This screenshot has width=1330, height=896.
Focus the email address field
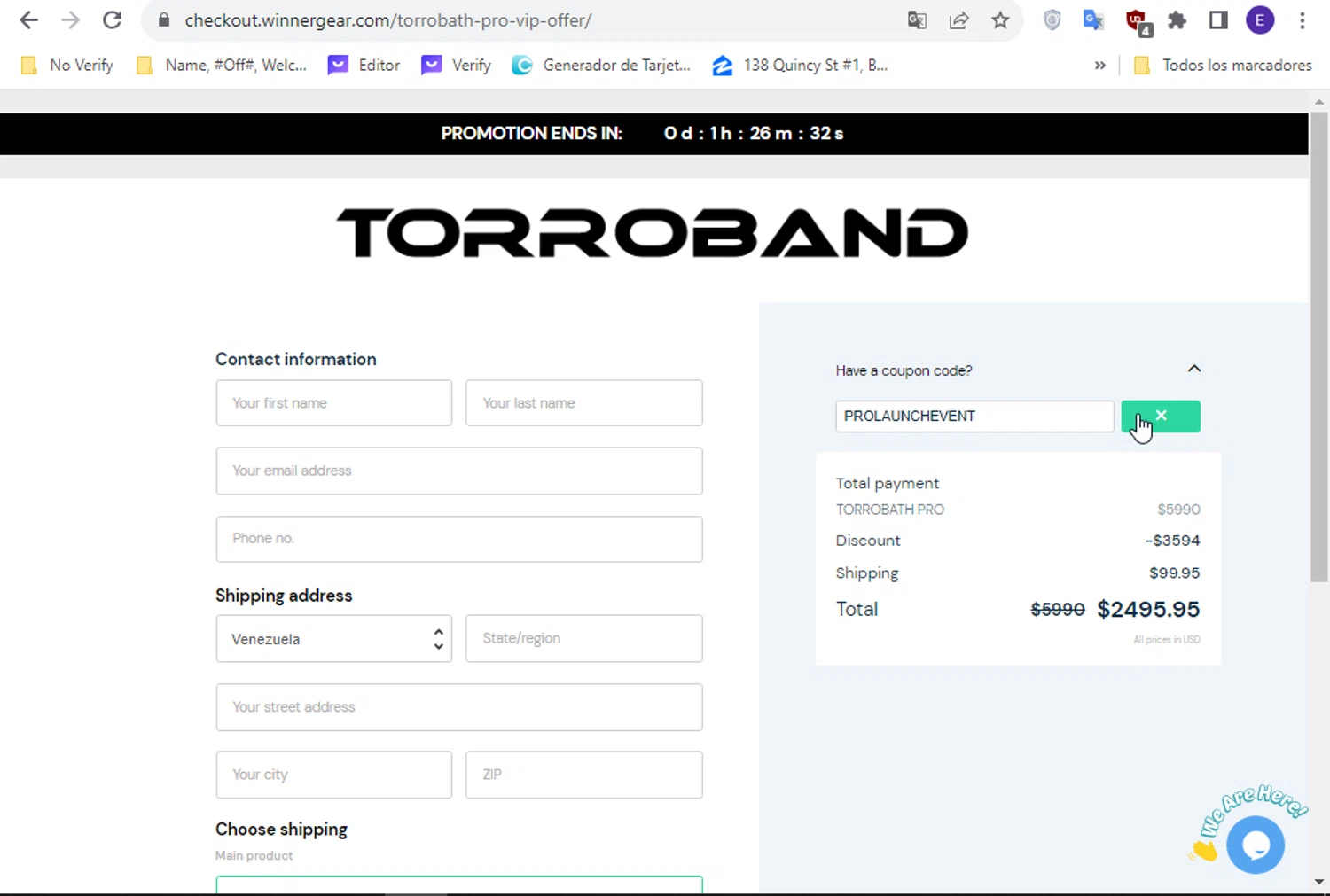459,471
